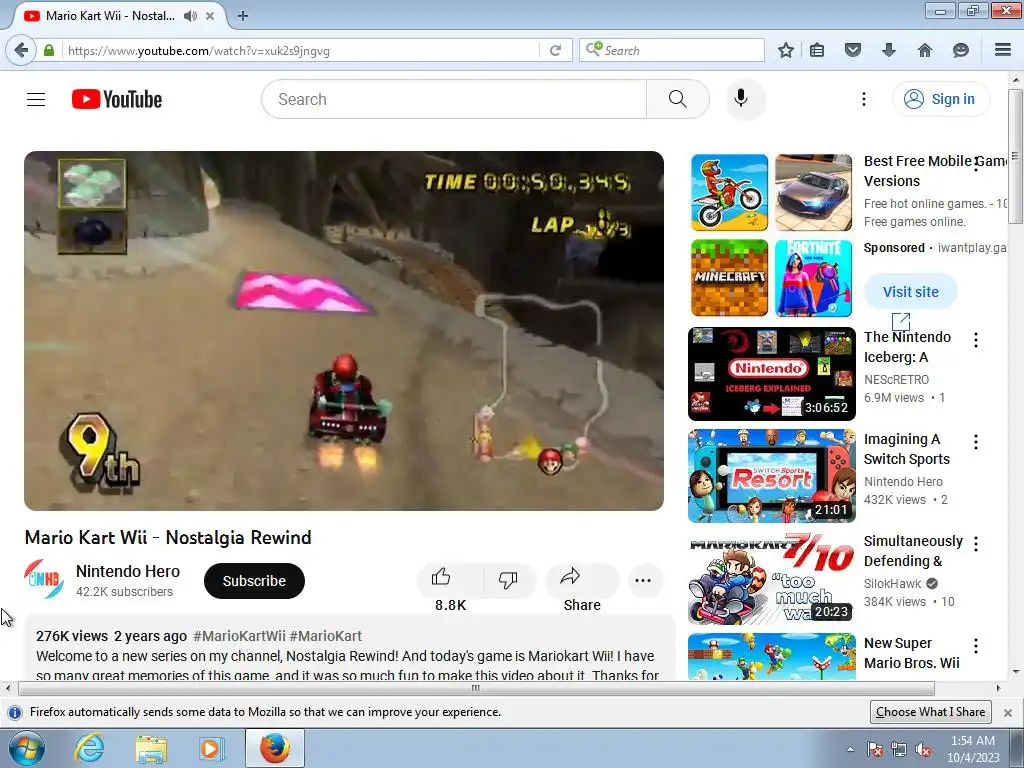
Task: Open the #MarioKart hashtag link
Action: pyautogui.click(x=325, y=636)
